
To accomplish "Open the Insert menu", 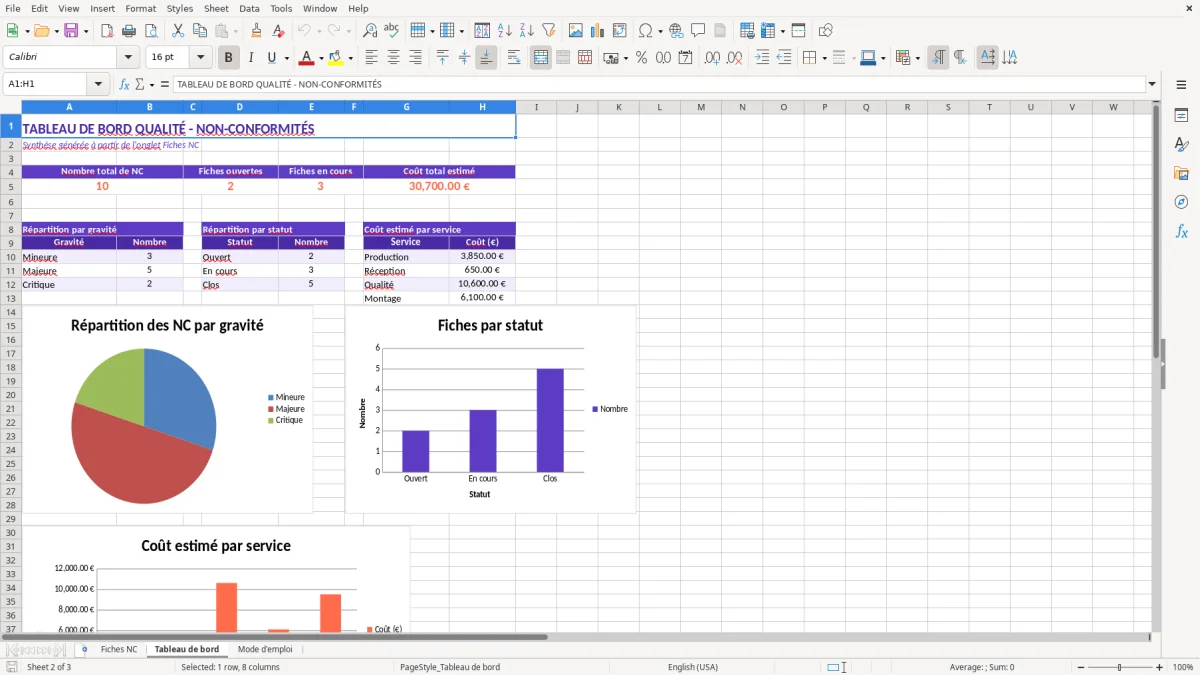I will [102, 8].
